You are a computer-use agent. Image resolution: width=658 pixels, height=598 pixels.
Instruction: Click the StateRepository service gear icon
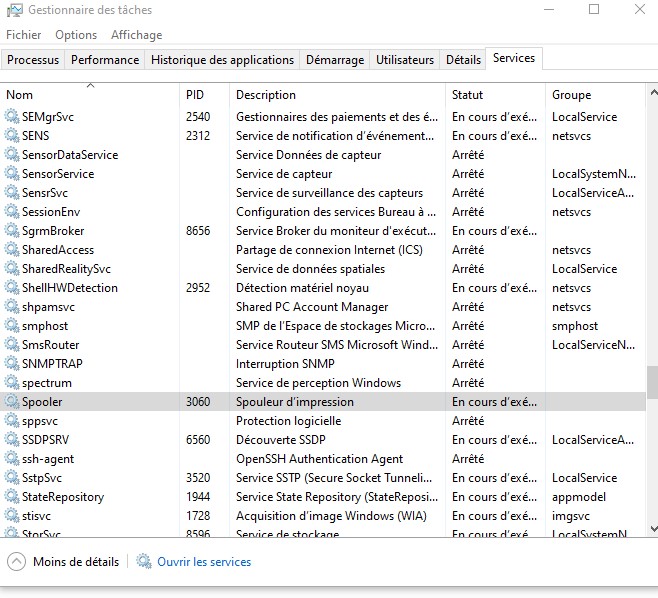tap(12, 497)
